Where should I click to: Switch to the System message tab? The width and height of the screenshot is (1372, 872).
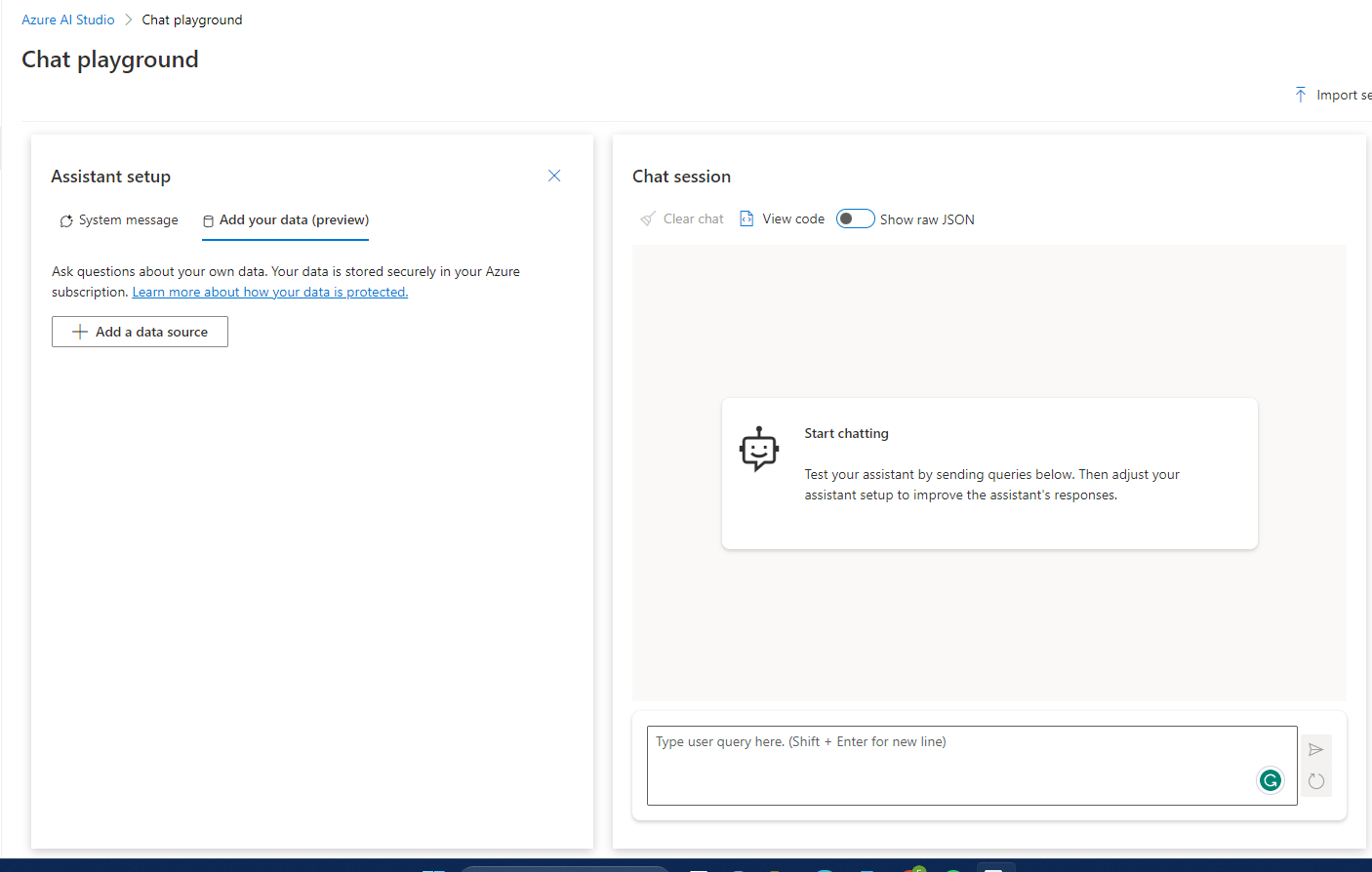click(119, 220)
